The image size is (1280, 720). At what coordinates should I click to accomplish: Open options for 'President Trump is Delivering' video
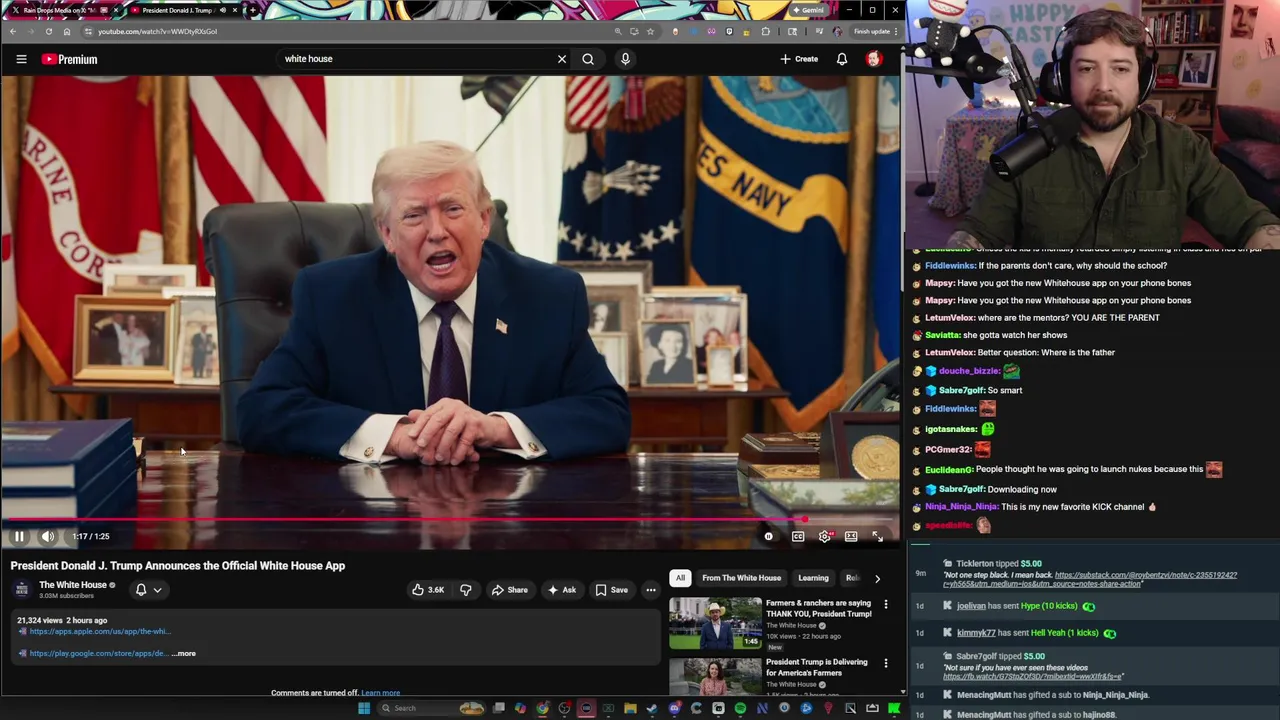coord(885,663)
